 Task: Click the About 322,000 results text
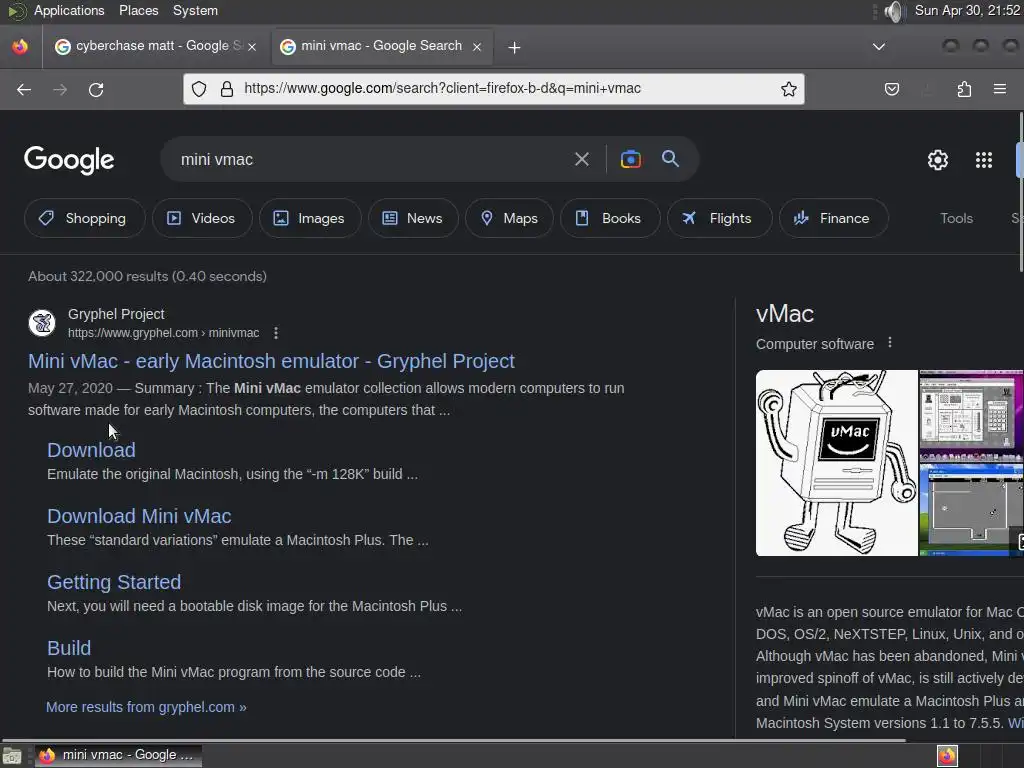[x=148, y=276]
